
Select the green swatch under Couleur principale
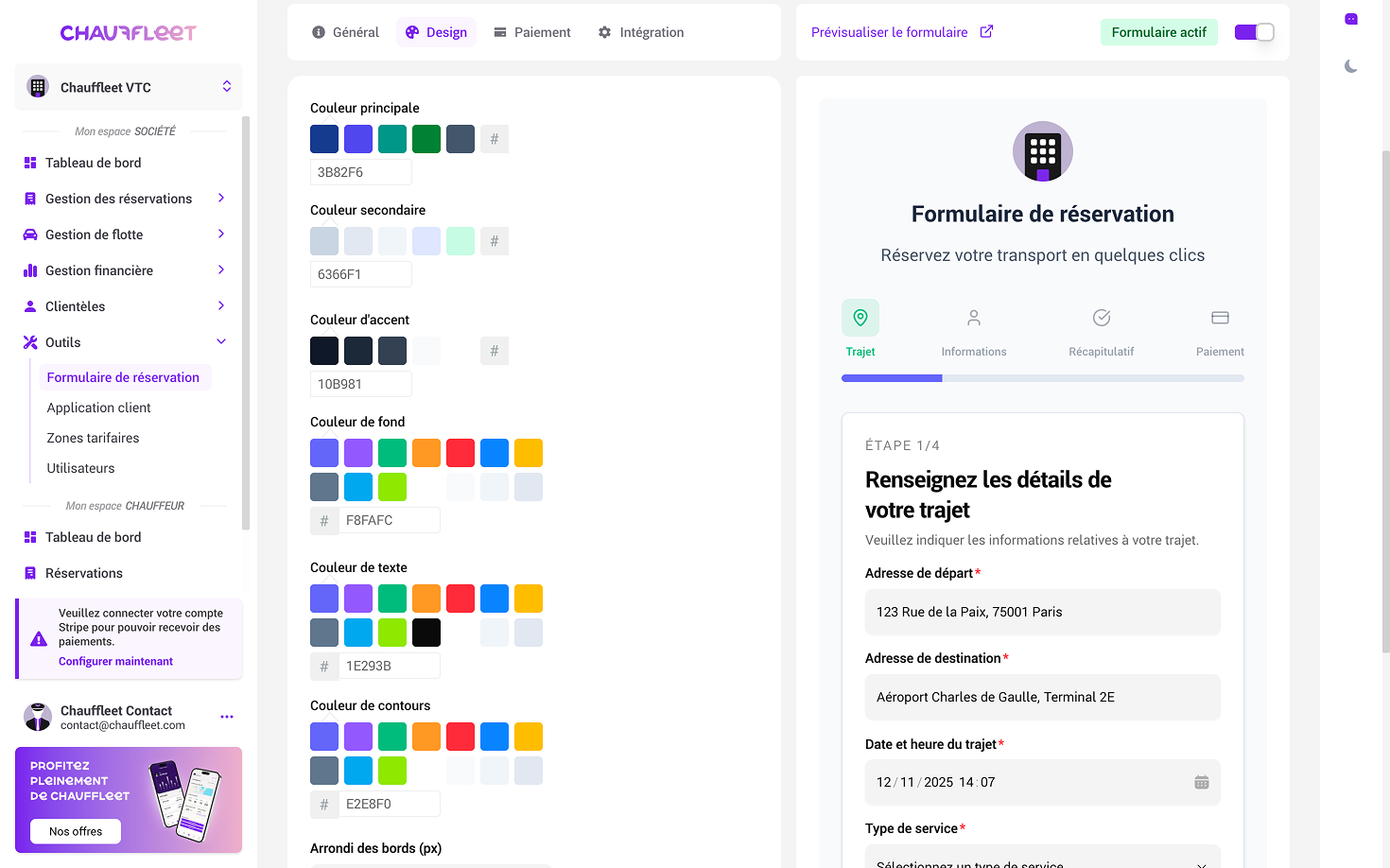(x=426, y=138)
